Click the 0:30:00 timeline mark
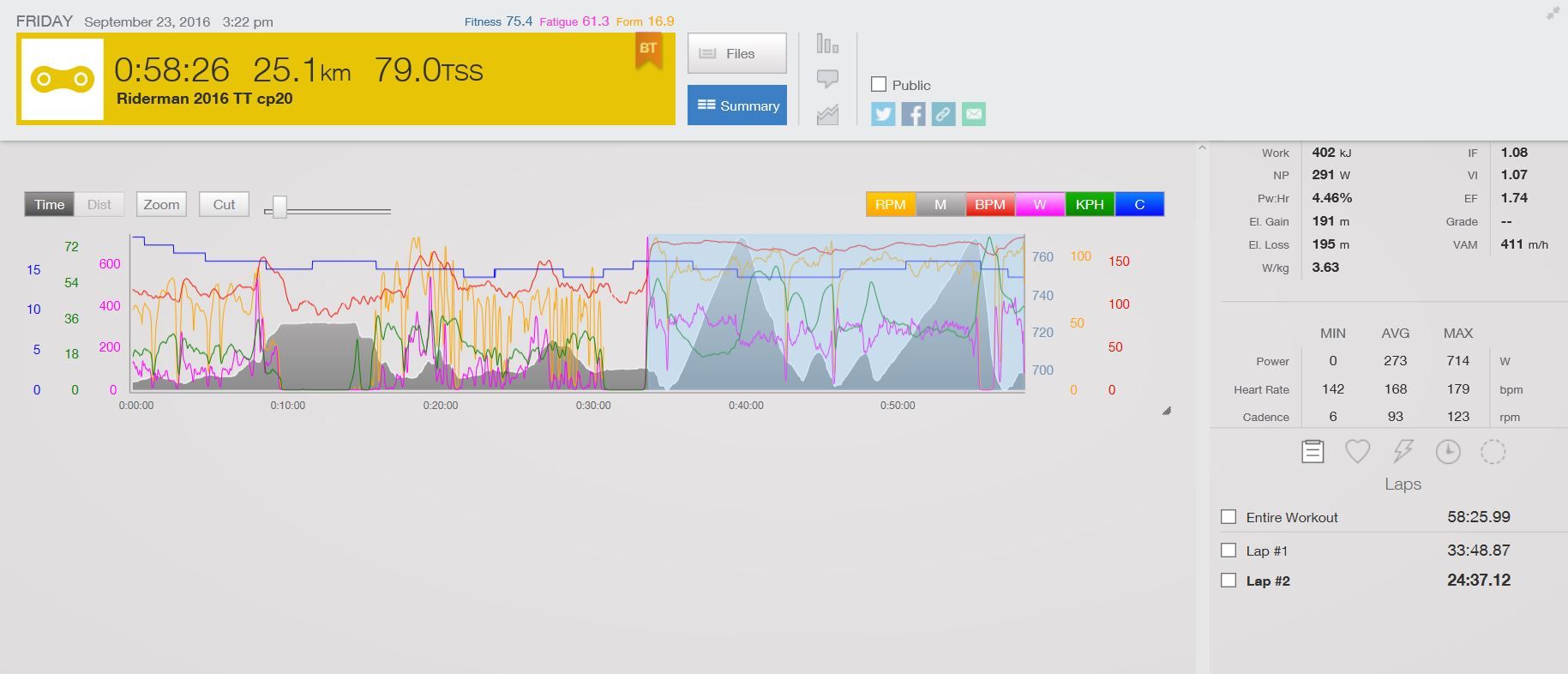1568x674 pixels. click(593, 406)
